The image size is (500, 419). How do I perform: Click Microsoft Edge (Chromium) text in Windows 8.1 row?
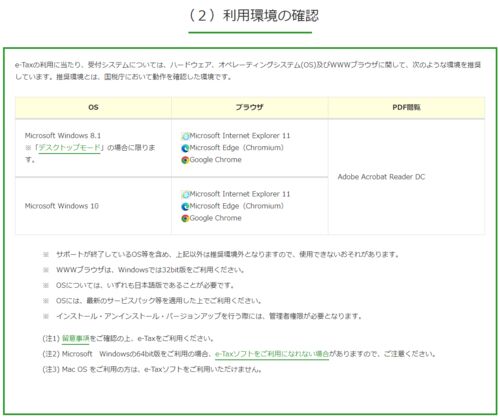[x=237, y=148]
